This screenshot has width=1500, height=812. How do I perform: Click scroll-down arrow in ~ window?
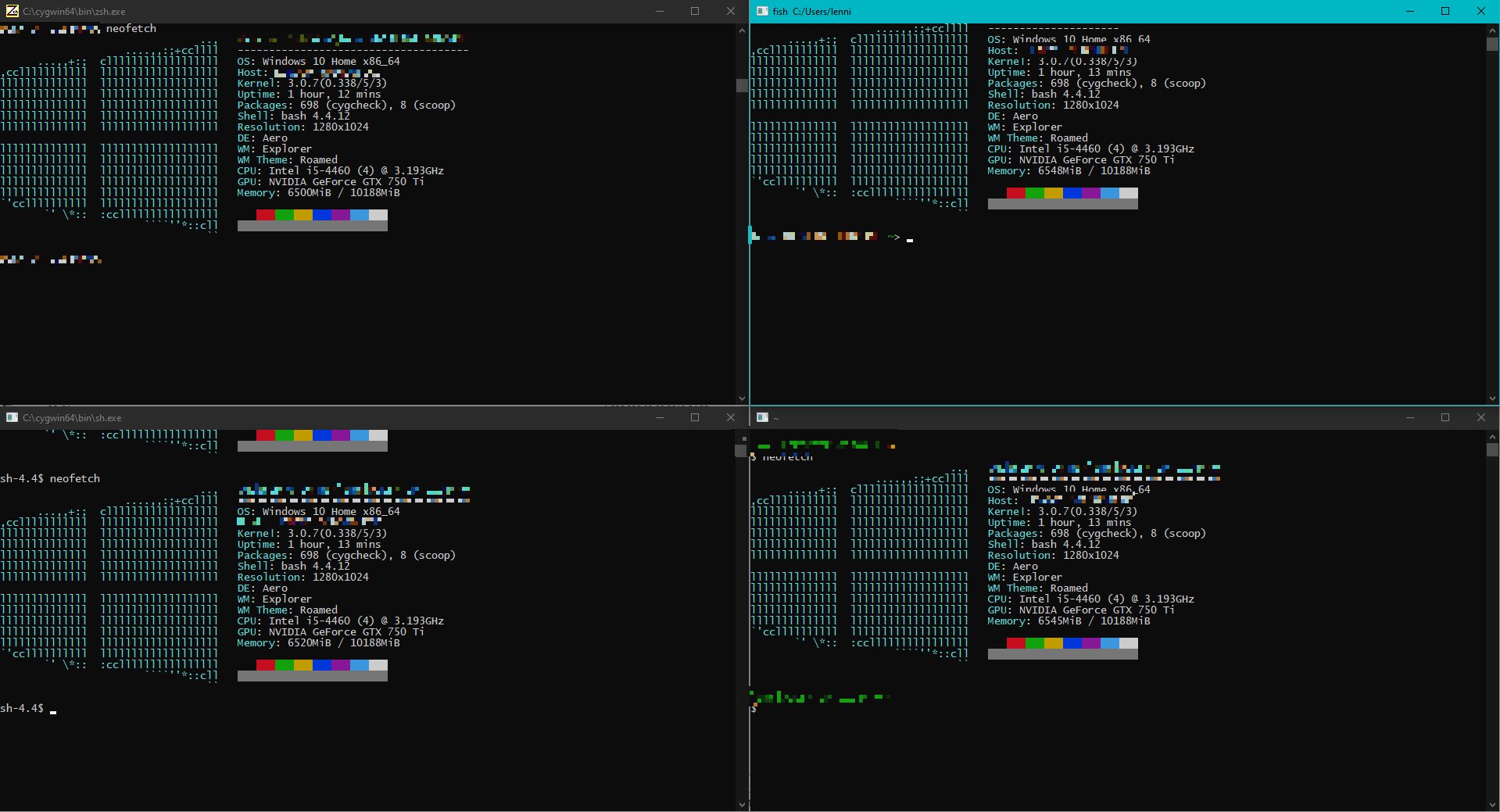(1492, 805)
